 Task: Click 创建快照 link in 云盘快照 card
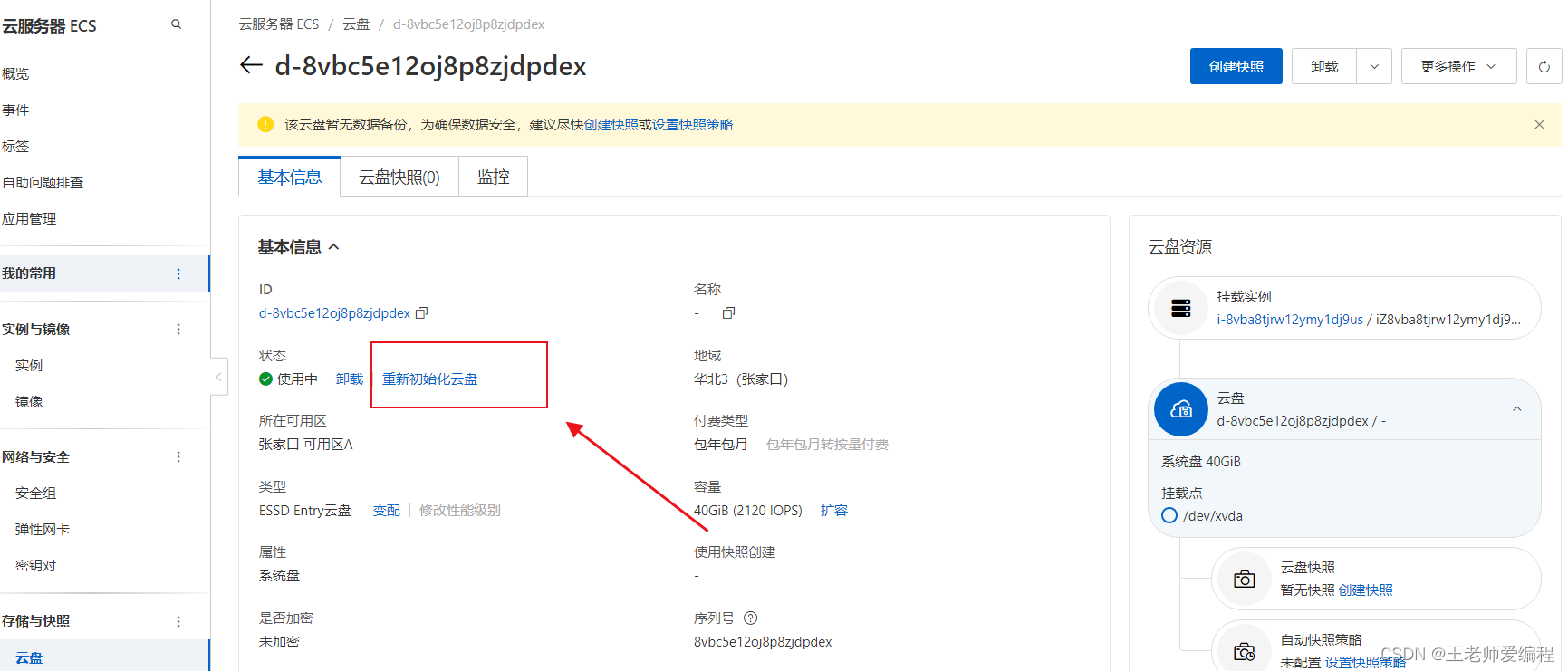tap(1366, 590)
